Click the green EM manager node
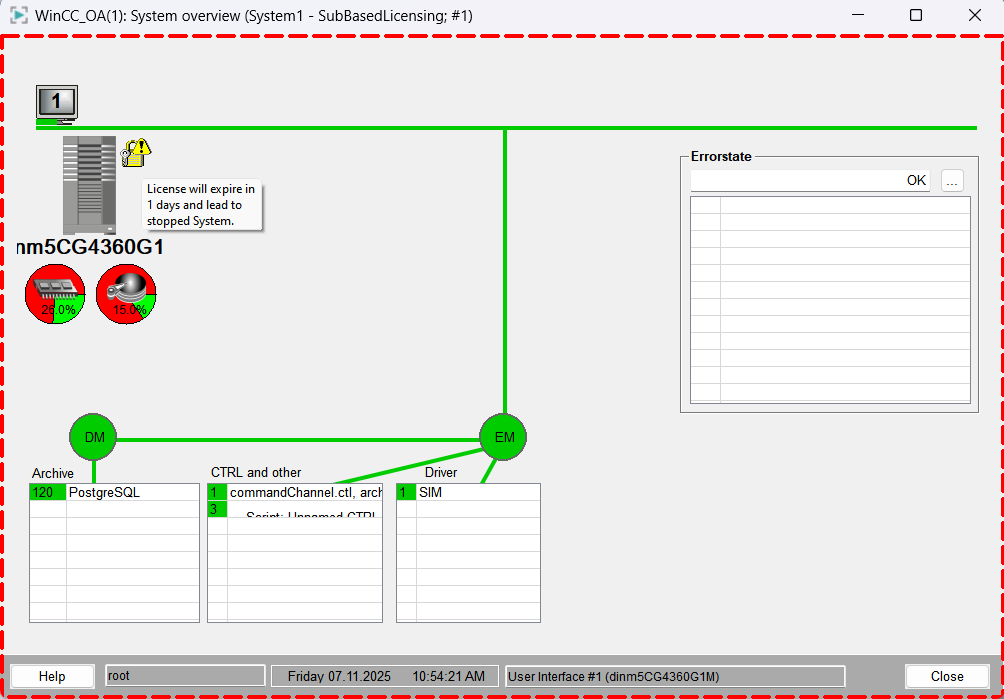The width and height of the screenshot is (1004, 699). [503, 437]
